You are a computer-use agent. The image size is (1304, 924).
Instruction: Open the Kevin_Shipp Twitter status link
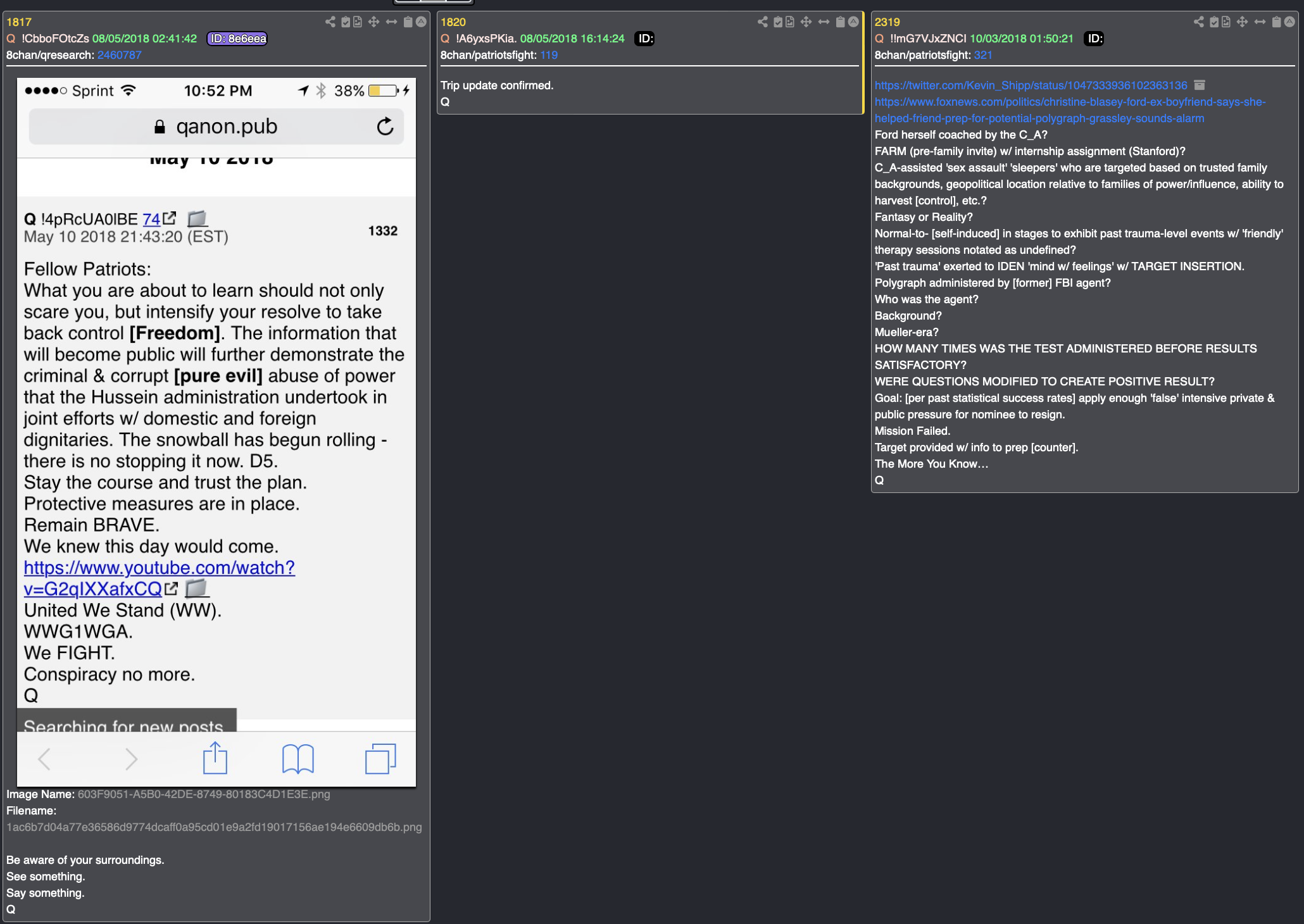coord(1031,85)
